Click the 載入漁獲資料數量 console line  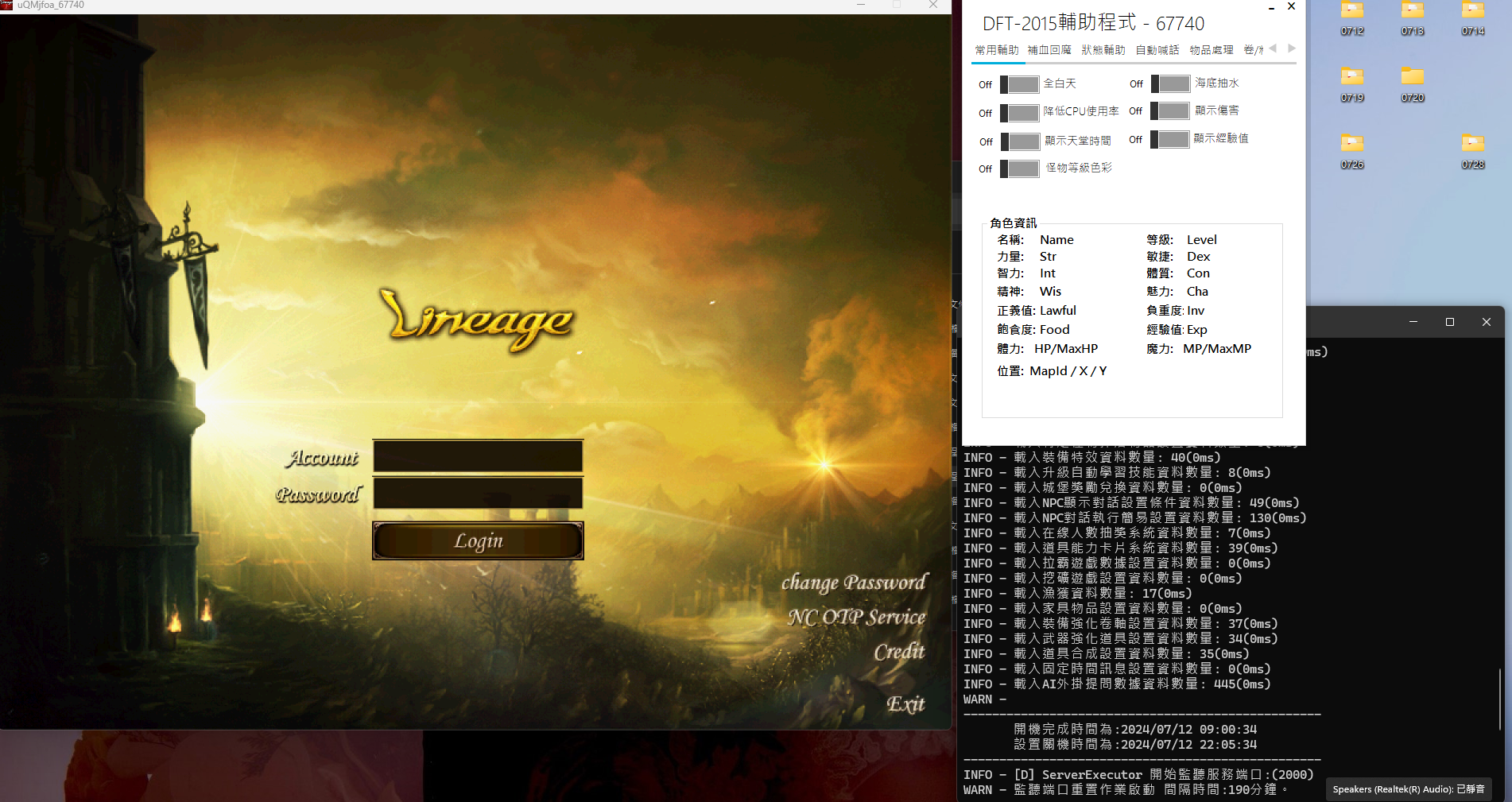(1077, 594)
